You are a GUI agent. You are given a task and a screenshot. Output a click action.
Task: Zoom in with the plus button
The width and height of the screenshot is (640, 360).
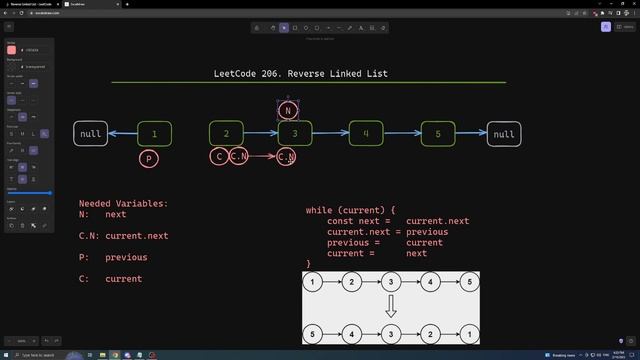[x=34, y=340]
